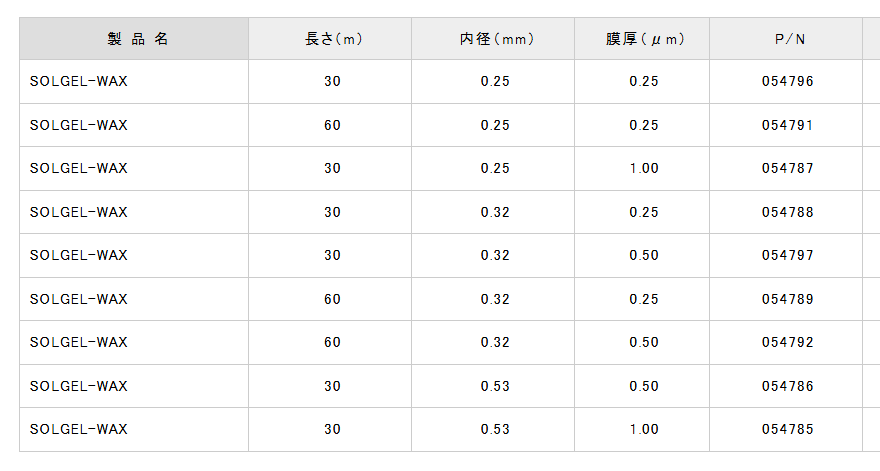Click the 長さ(m) column header
The height and width of the screenshot is (471, 880).
[333, 39]
